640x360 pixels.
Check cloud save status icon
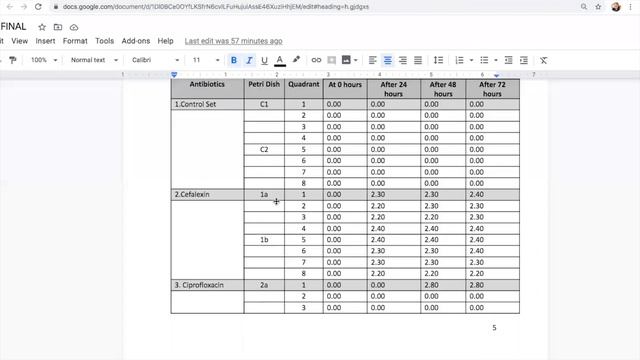[74, 27]
